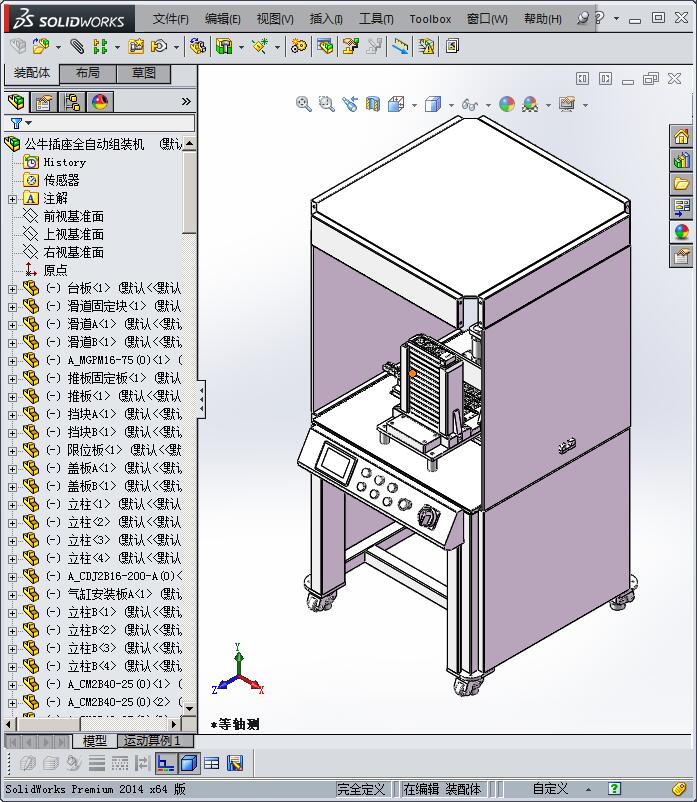Open the PropertyManager tab icon
The width and height of the screenshot is (697, 802).
pyautogui.click(x=43, y=102)
